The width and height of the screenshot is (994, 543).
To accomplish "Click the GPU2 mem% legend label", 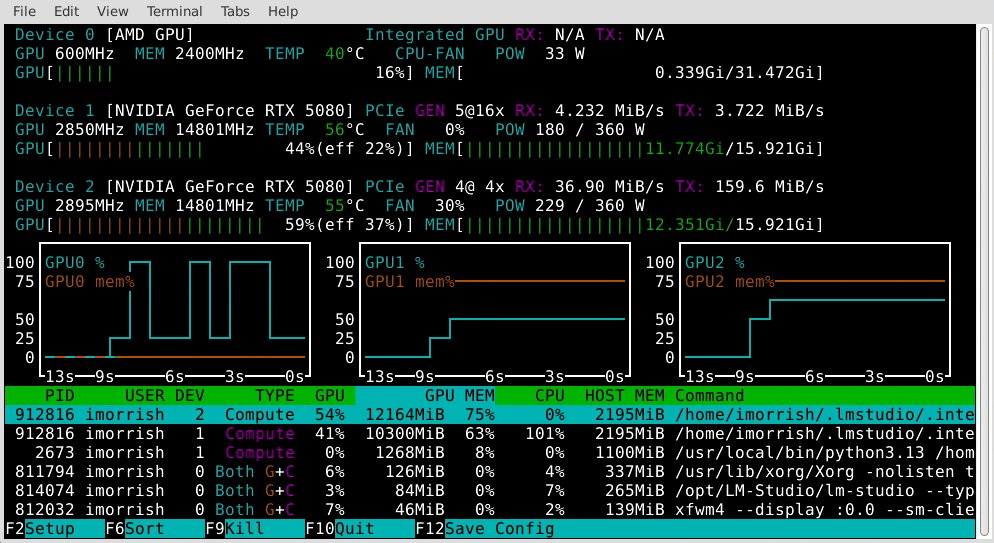I will [x=730, y=281].
